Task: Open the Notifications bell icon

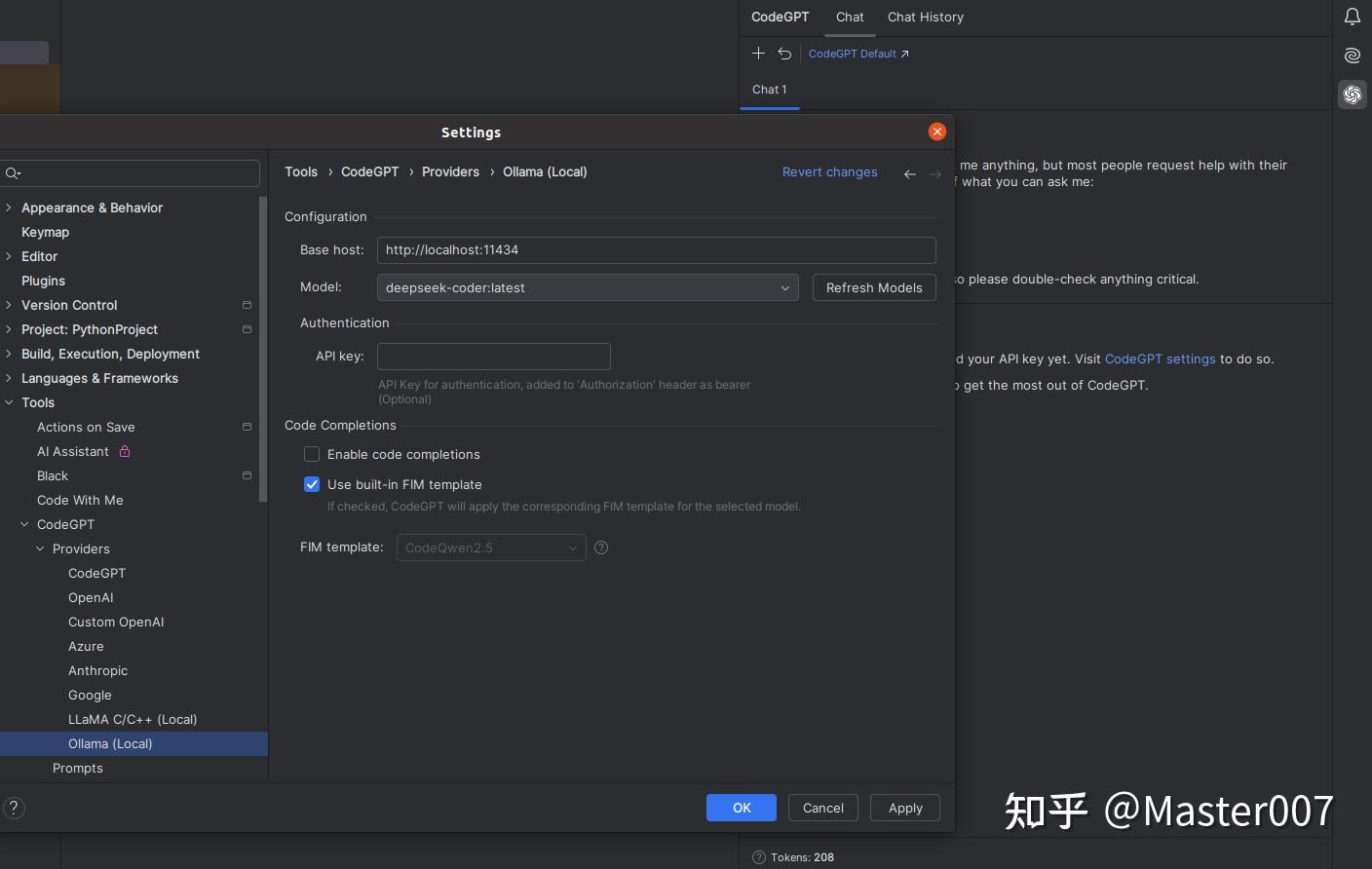Action: coord(1353,17)
